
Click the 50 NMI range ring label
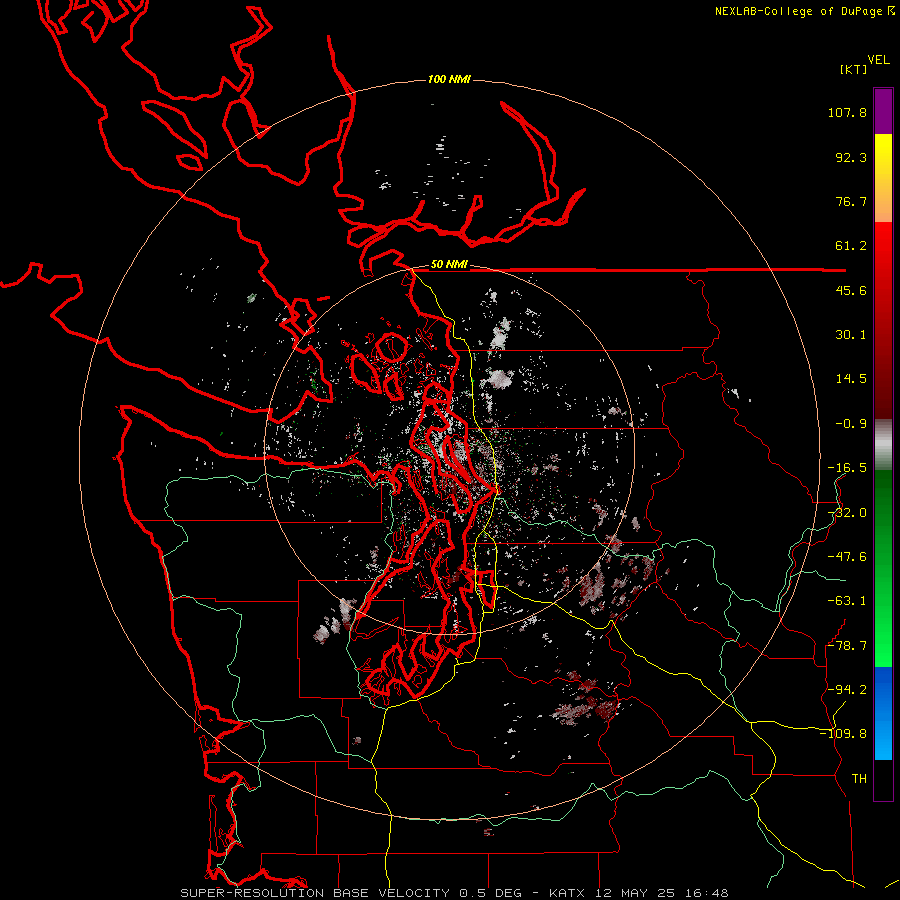pos(449,265)
